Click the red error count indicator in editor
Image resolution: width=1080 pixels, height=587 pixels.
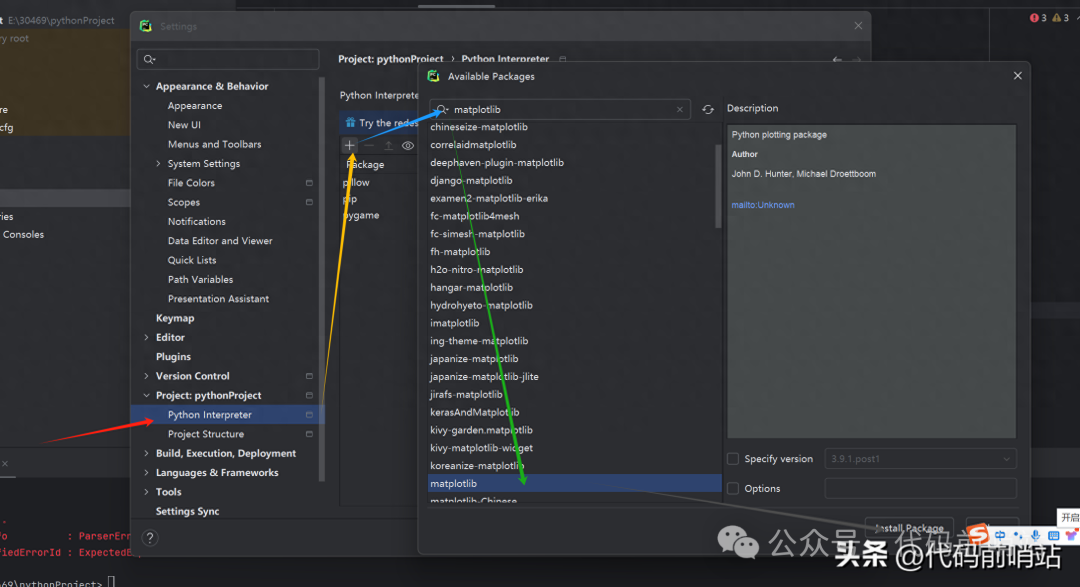coord(1038,18)
